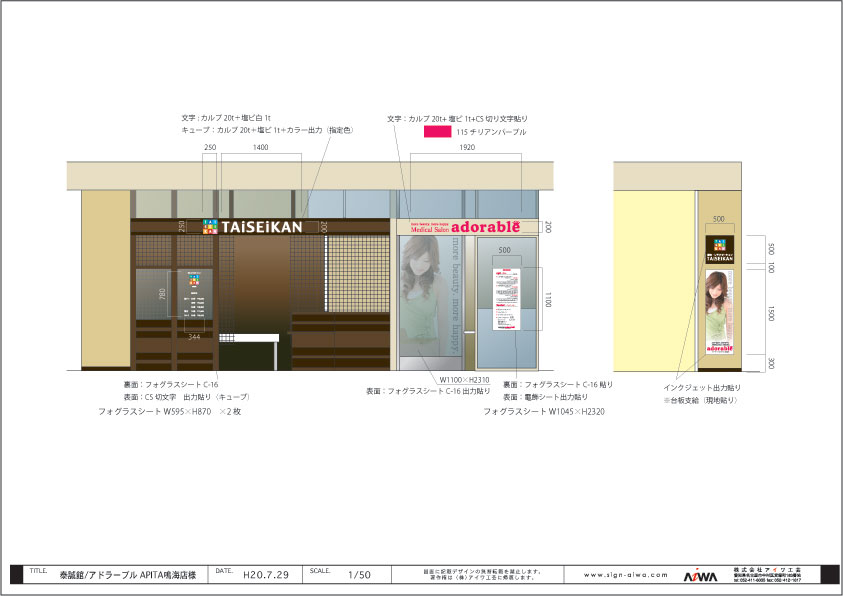Click the 1920 dimension above adorable sign
Image resolution: width=843 pixels, height=596 pixels.
pos(466,147)
